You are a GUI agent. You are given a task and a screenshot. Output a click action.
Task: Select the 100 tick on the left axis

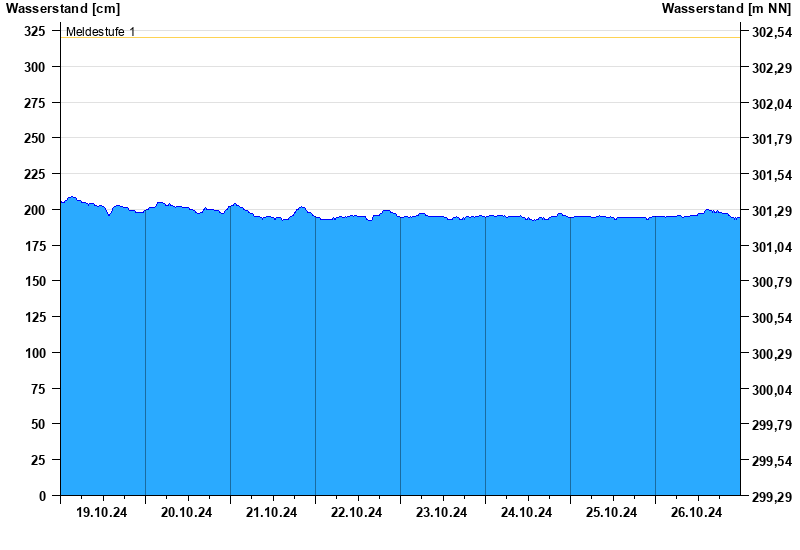pos(35,353)
